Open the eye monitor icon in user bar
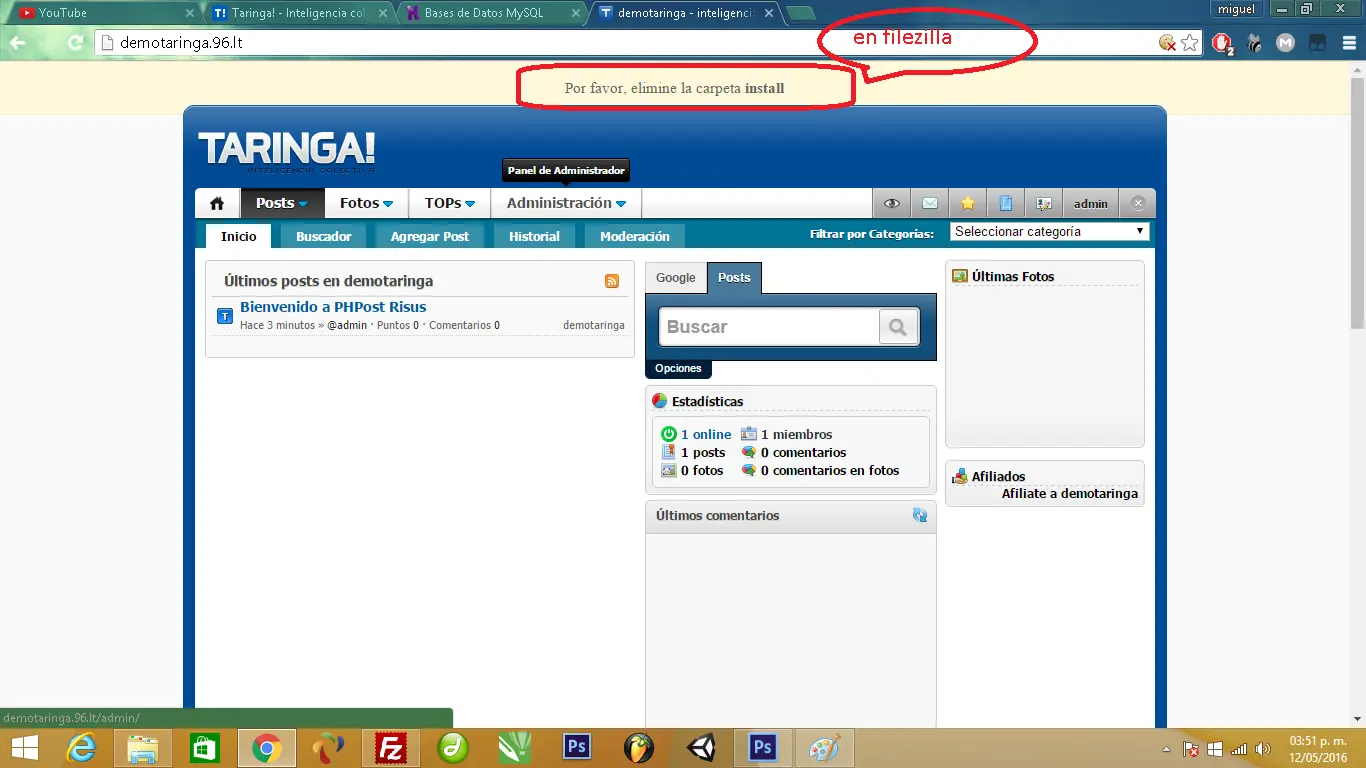Viewport: 1366px width, 768px height. tap(891, 203)
